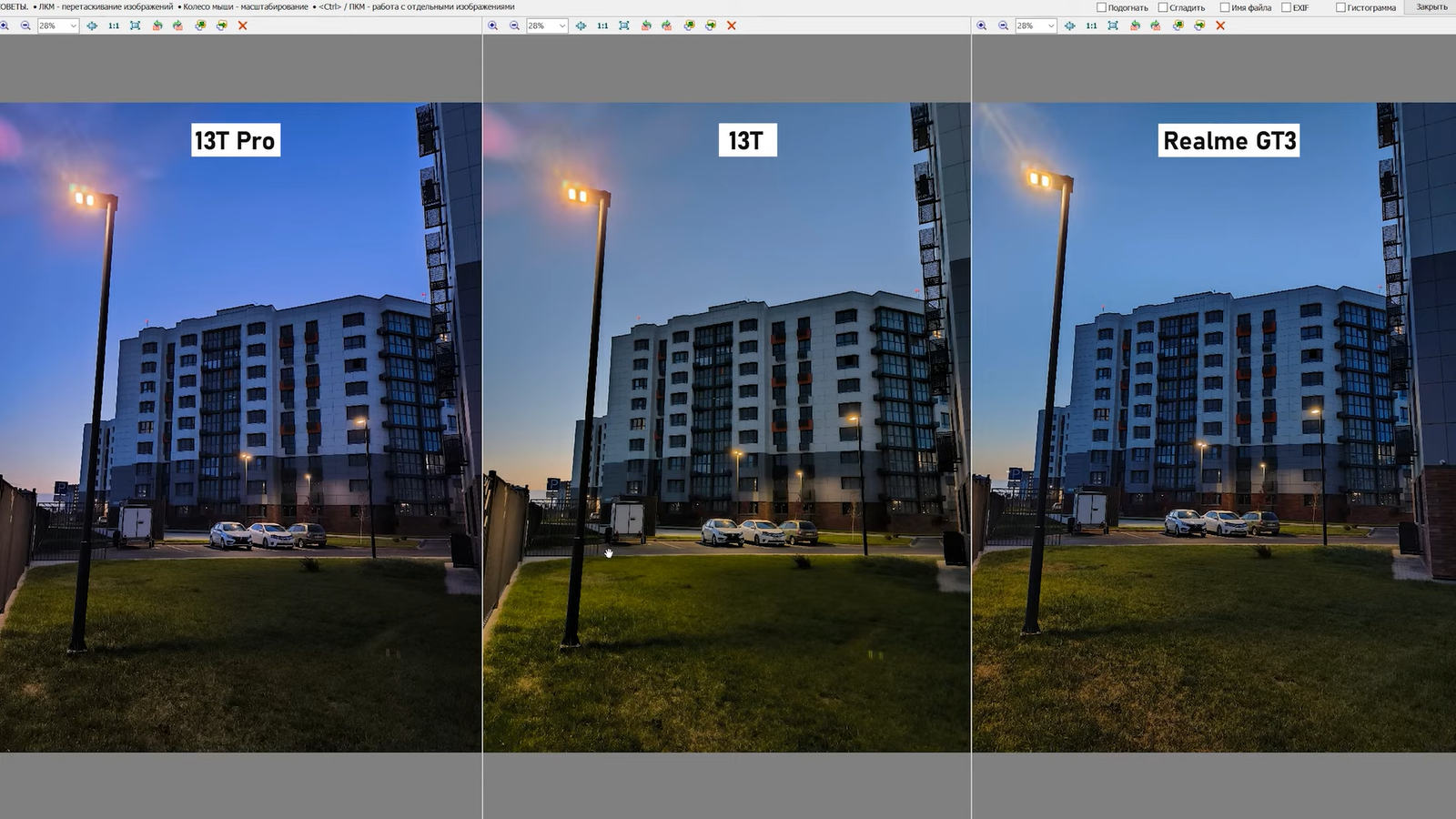
Task: Zoom out on the 13T Pro image panel
Action: [x=25, y=25]
